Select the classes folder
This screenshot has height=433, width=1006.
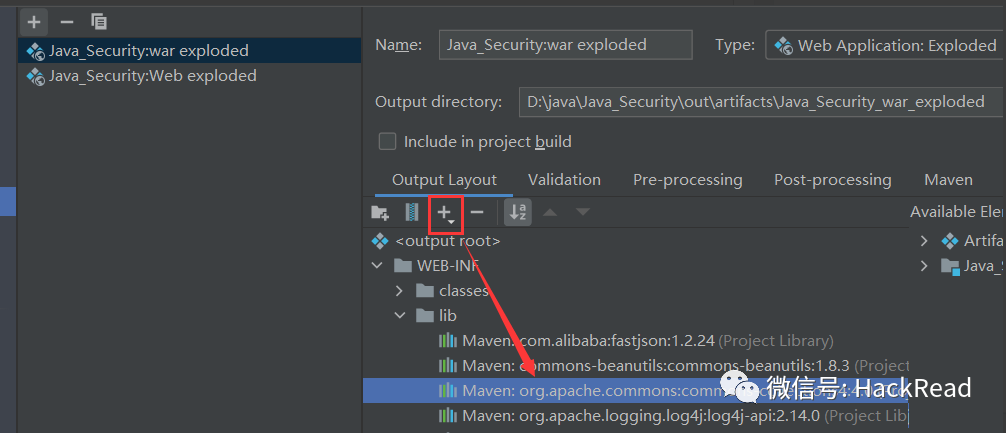(452, 291)
